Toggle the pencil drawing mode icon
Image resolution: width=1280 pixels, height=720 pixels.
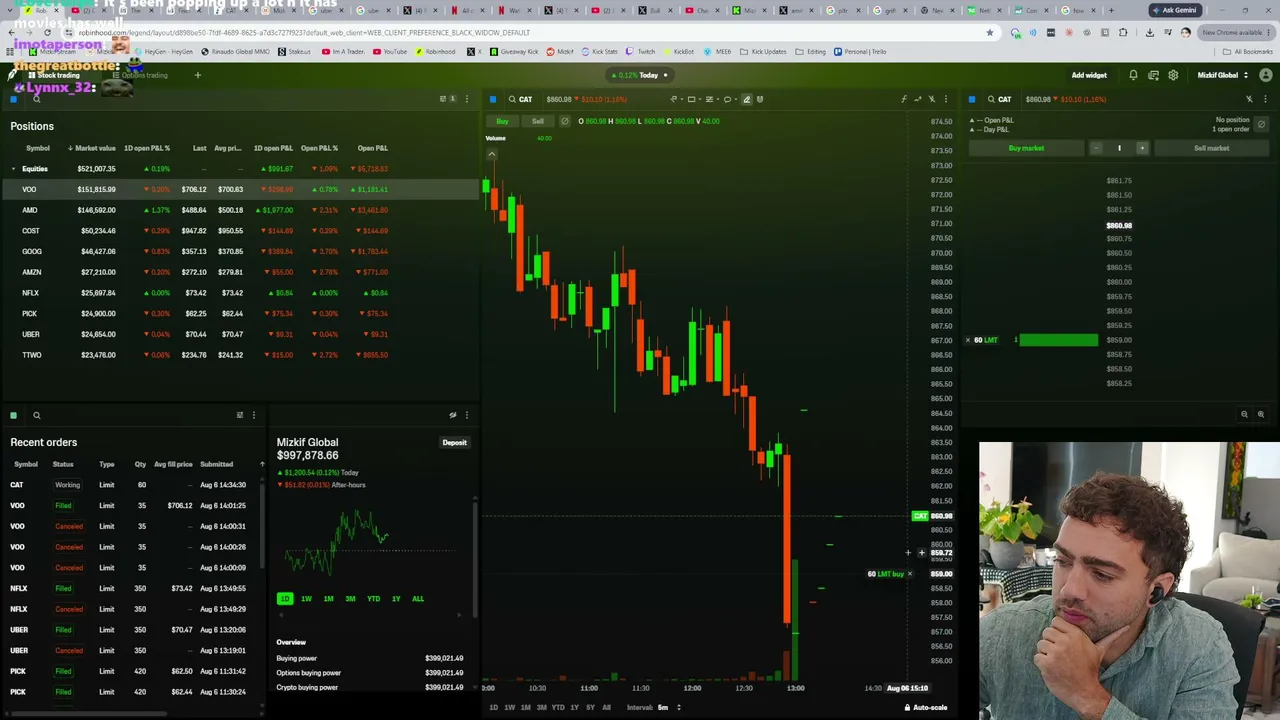(x=746, y=99)
